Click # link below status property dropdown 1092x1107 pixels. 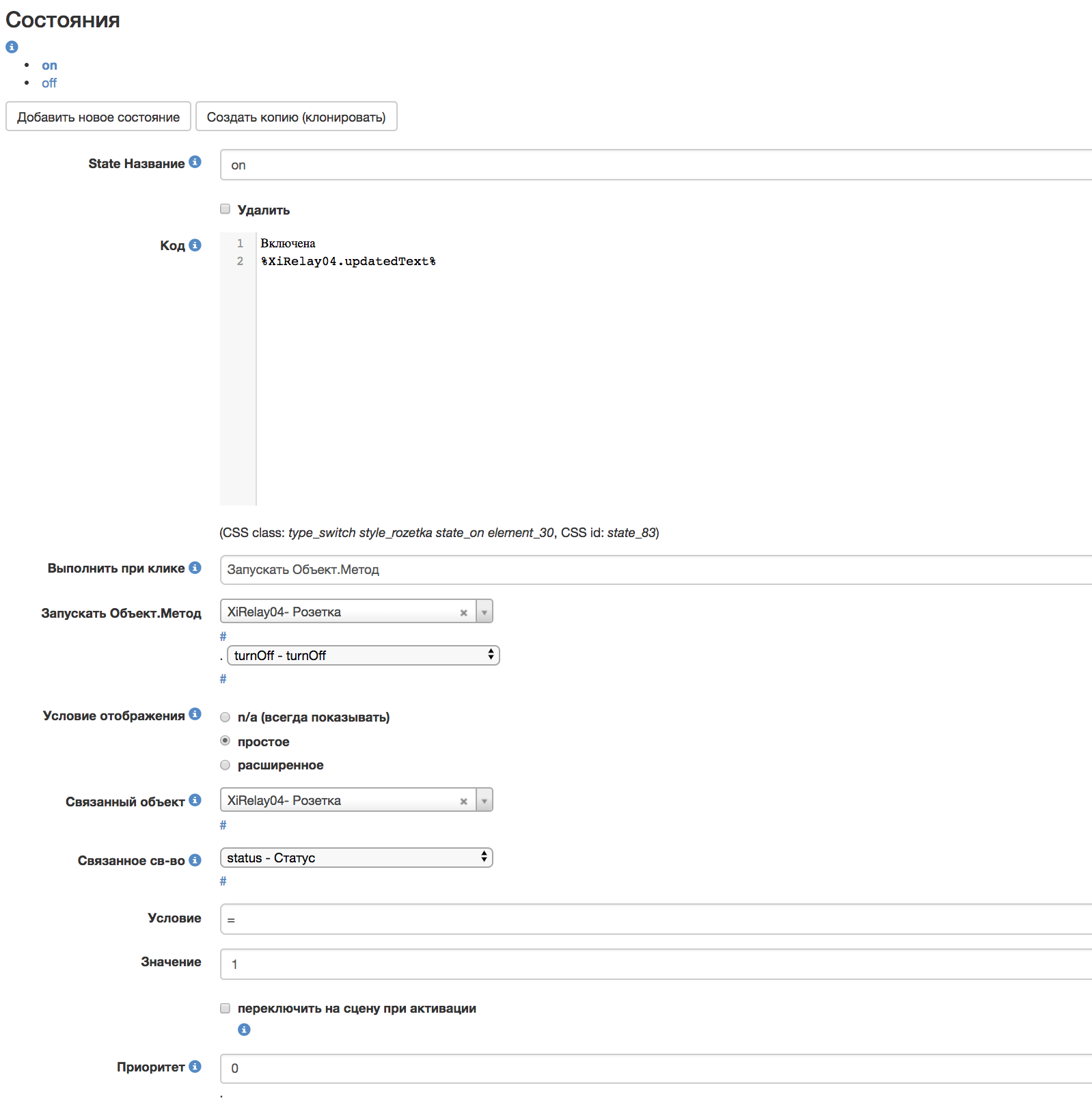(x=223, y=881)
